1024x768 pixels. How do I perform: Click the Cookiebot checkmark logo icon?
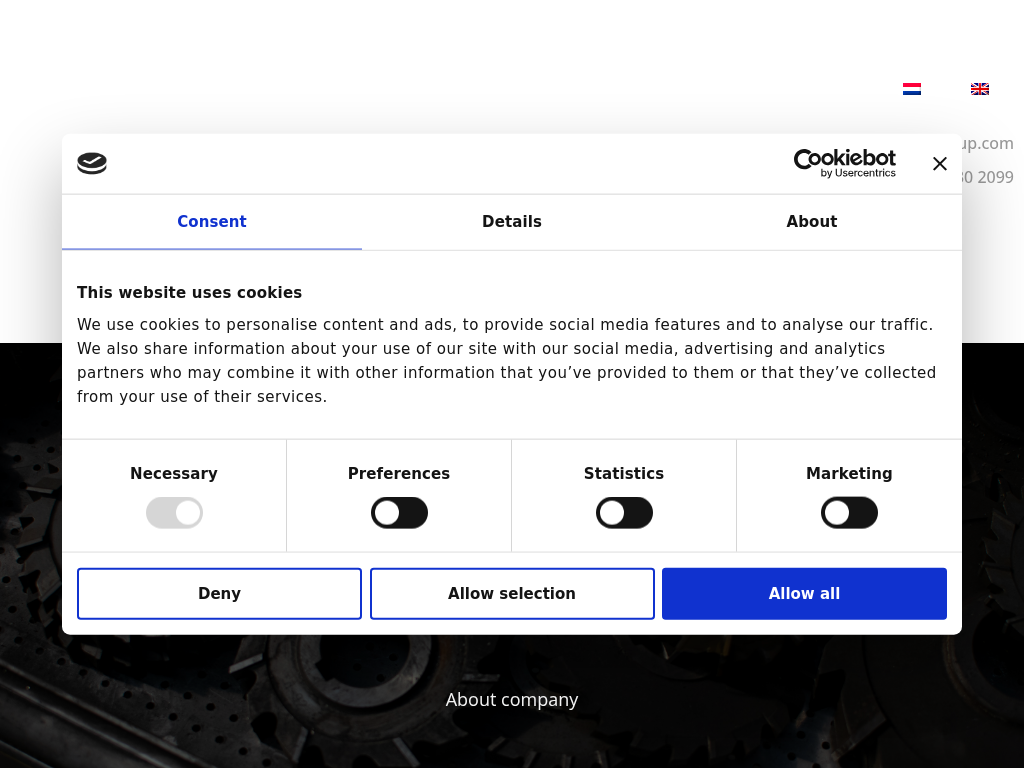[92, 164]
